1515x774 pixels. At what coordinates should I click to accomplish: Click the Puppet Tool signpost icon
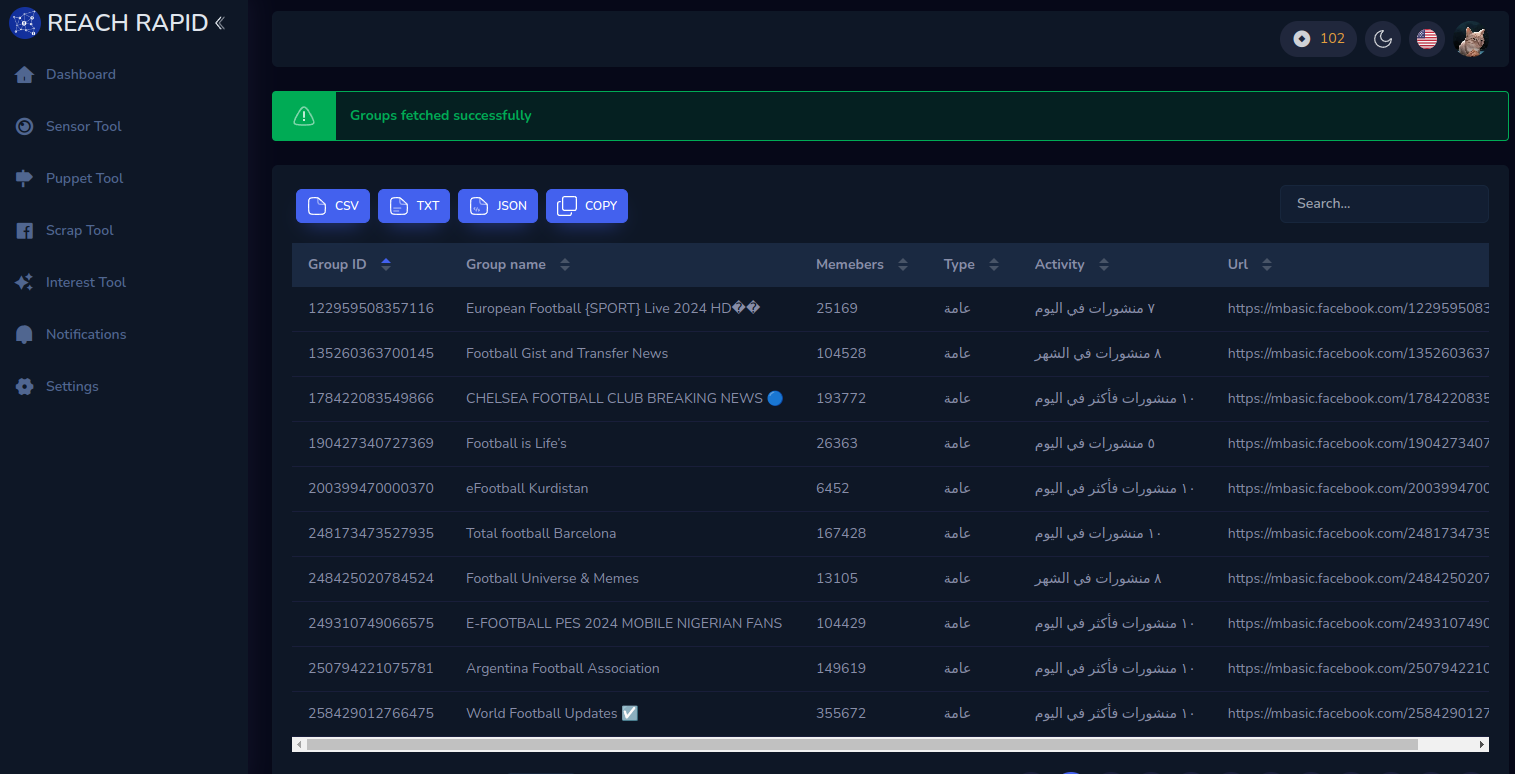tap(25, 179)
